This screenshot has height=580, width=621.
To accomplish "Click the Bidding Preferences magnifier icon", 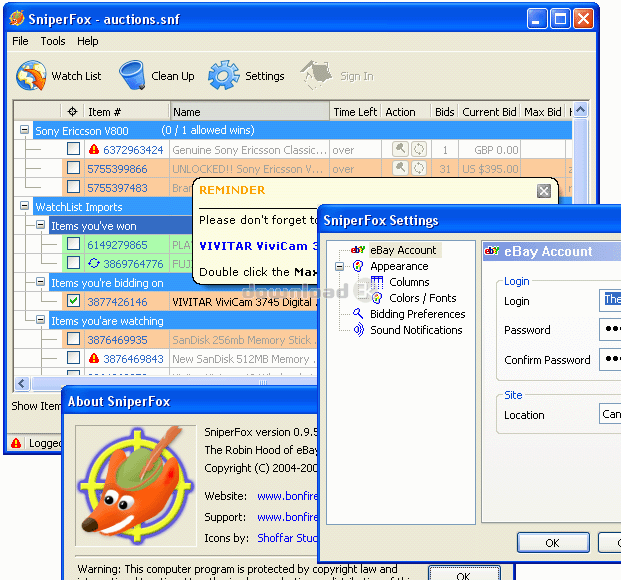I will (x=358, y=313).
